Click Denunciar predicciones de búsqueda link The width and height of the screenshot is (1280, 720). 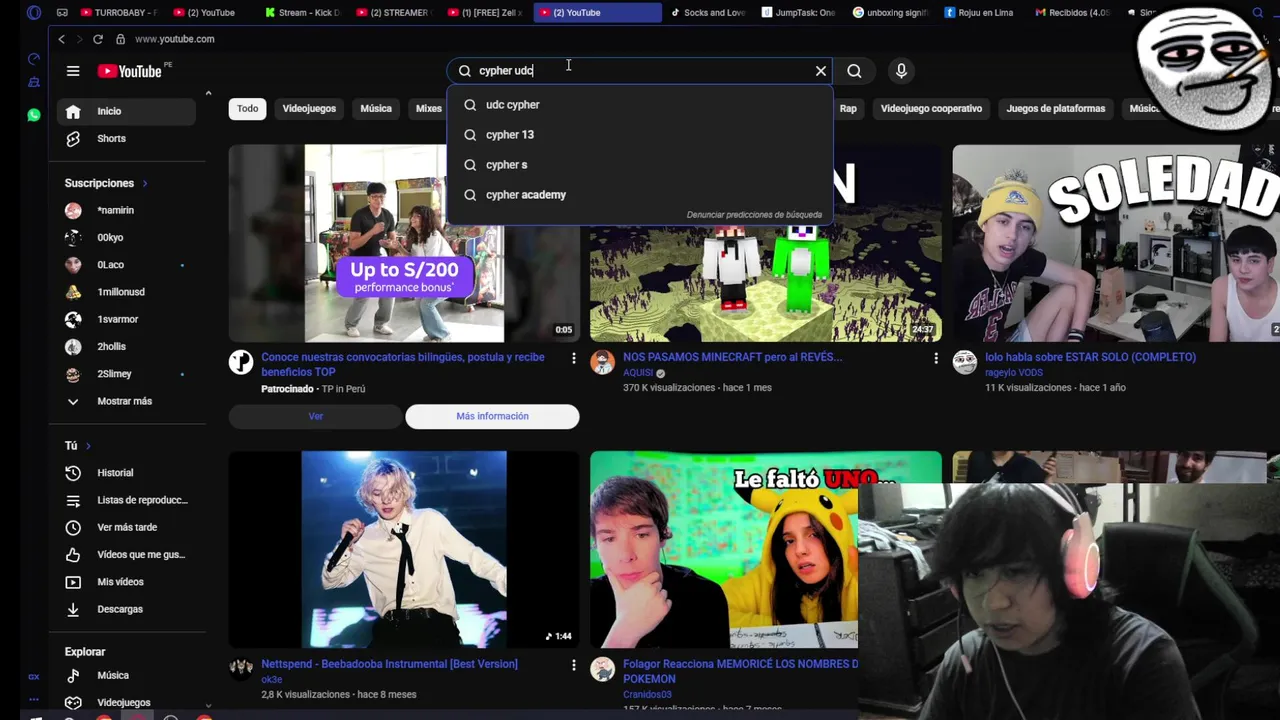pyautogui.click(x=754, y=215)
